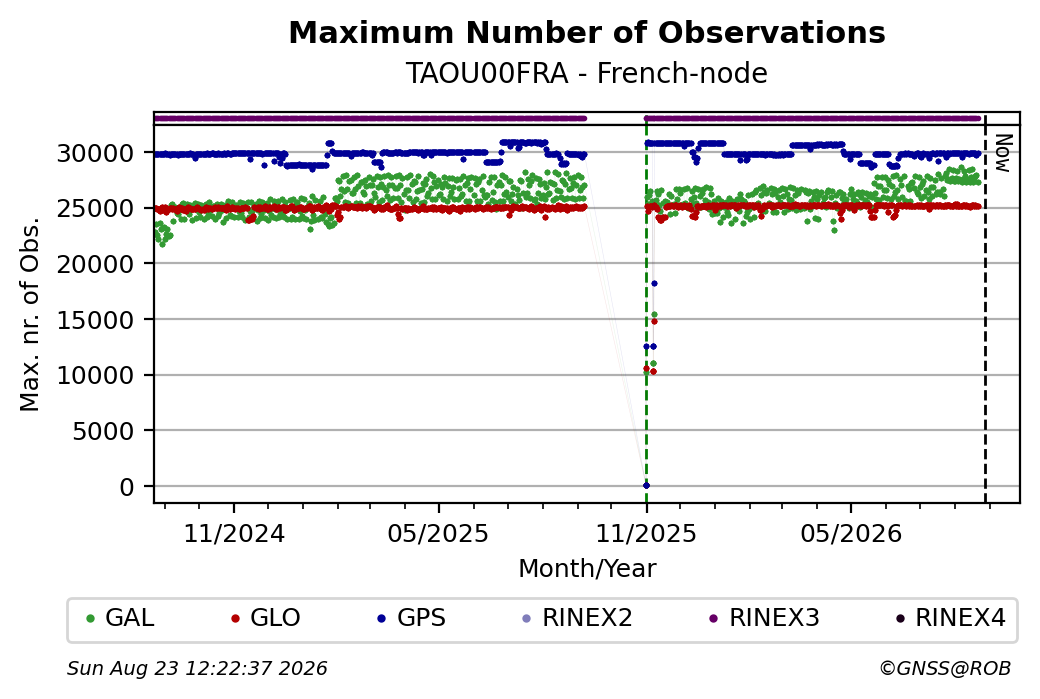
Task: Click the RINEX3 legend entry
Action: [765, 618]
